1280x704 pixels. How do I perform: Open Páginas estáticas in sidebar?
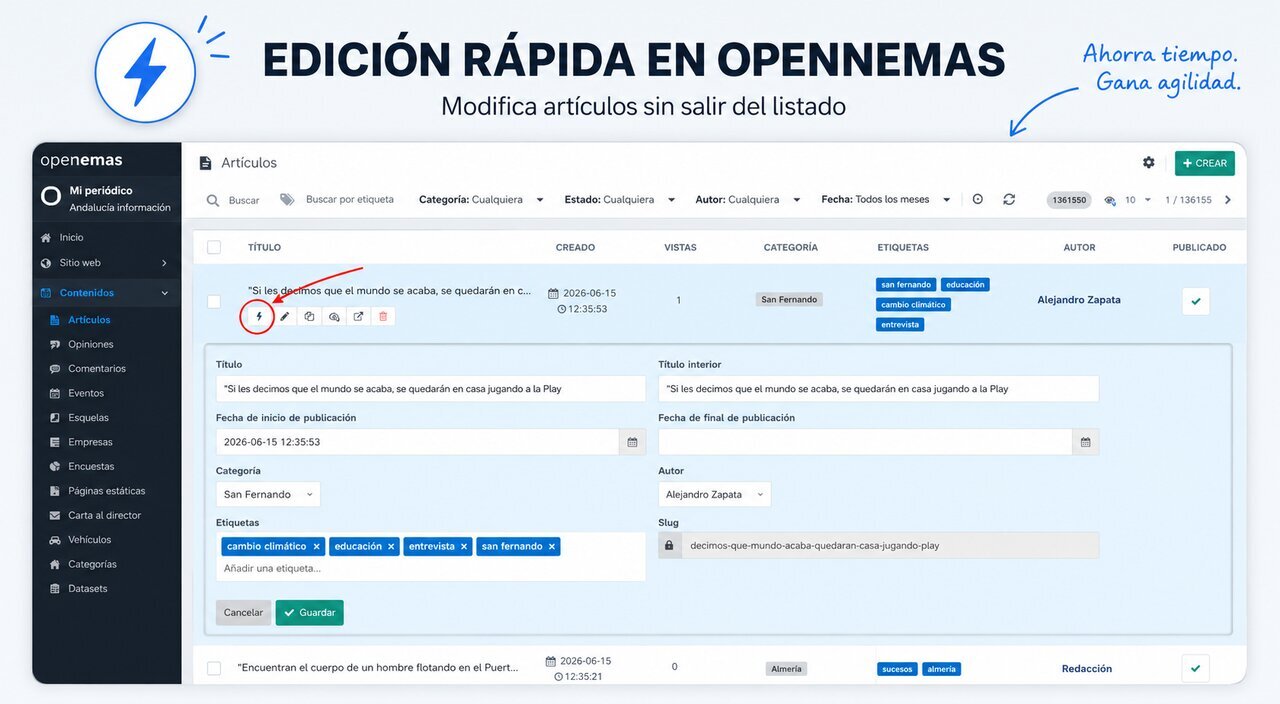tap(106, 491)
